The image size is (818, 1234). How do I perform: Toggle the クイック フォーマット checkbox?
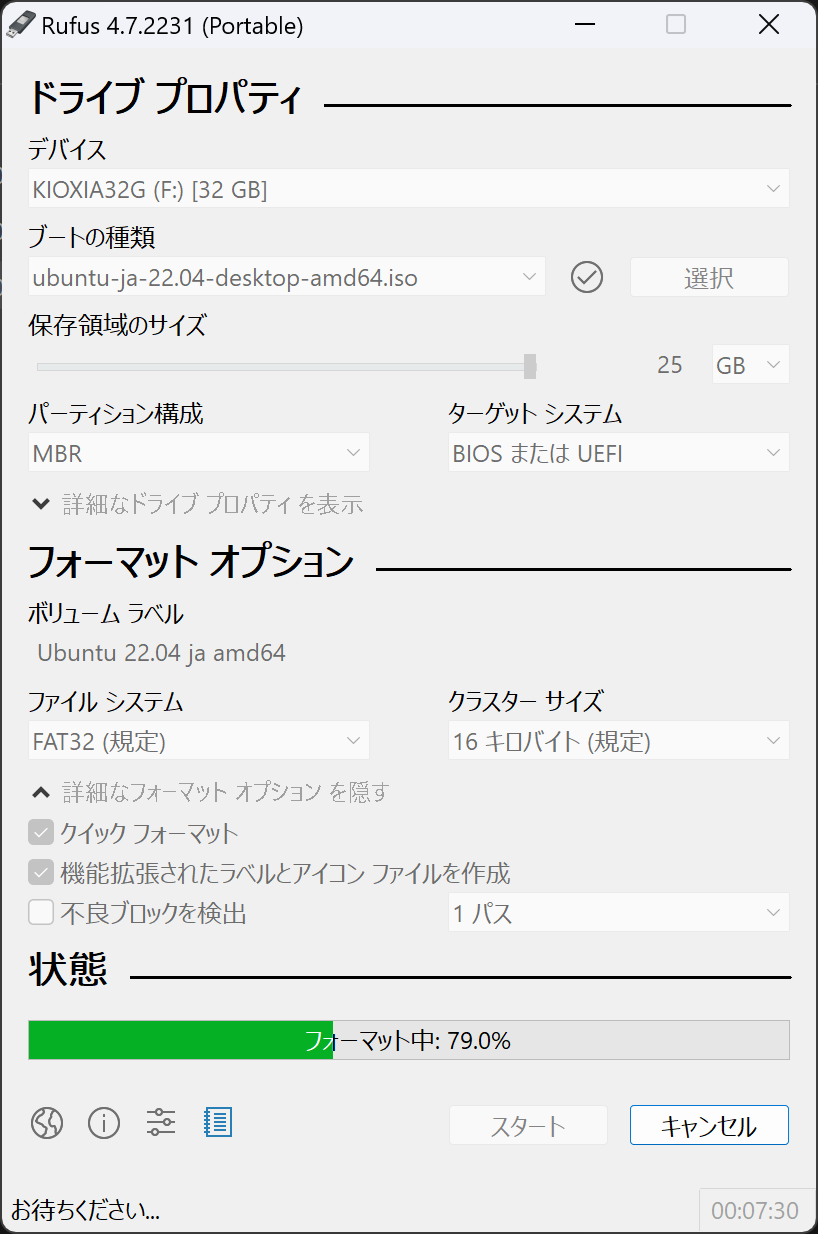41,832
